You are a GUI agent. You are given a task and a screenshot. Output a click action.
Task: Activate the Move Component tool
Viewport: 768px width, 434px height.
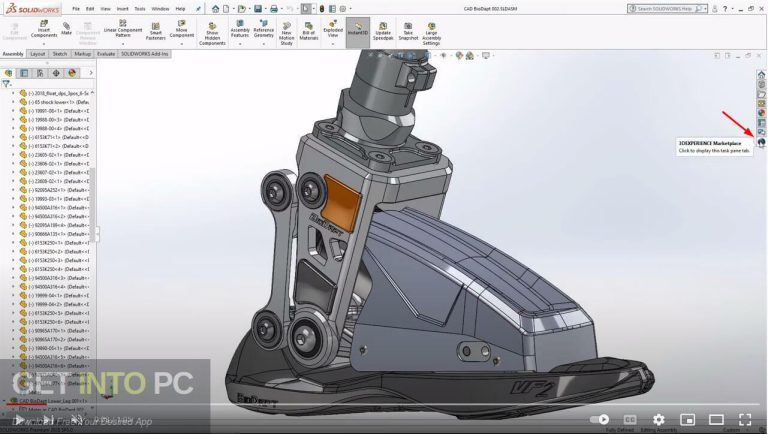click(182, 29)
